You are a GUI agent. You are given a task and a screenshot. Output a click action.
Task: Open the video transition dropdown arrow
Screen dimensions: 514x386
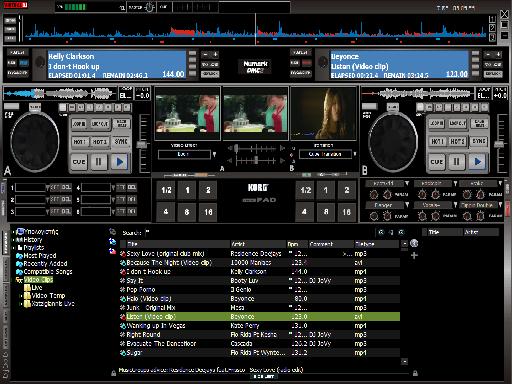point(355,154)
